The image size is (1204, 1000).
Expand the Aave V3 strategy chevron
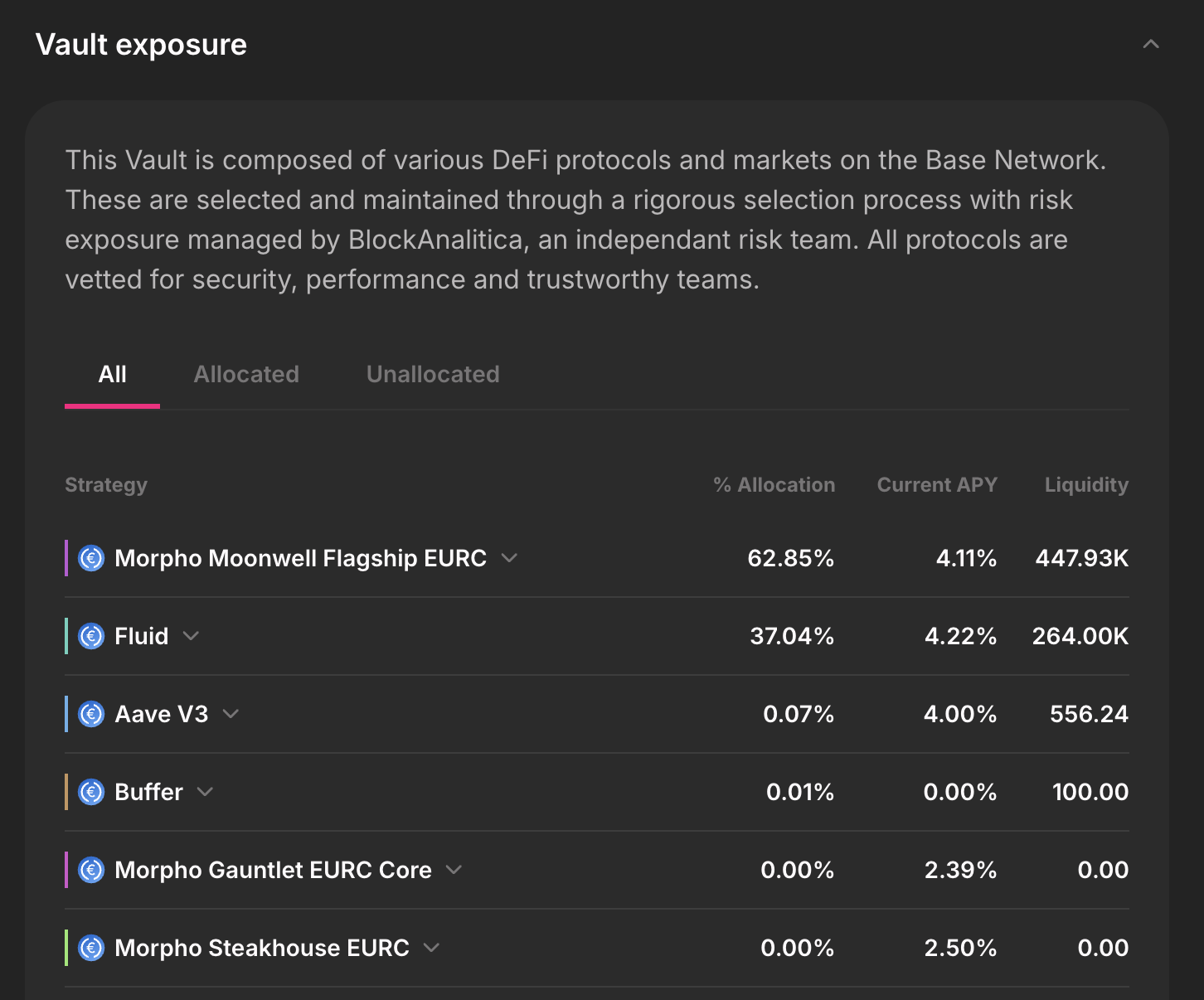click(x=231, y=714)
